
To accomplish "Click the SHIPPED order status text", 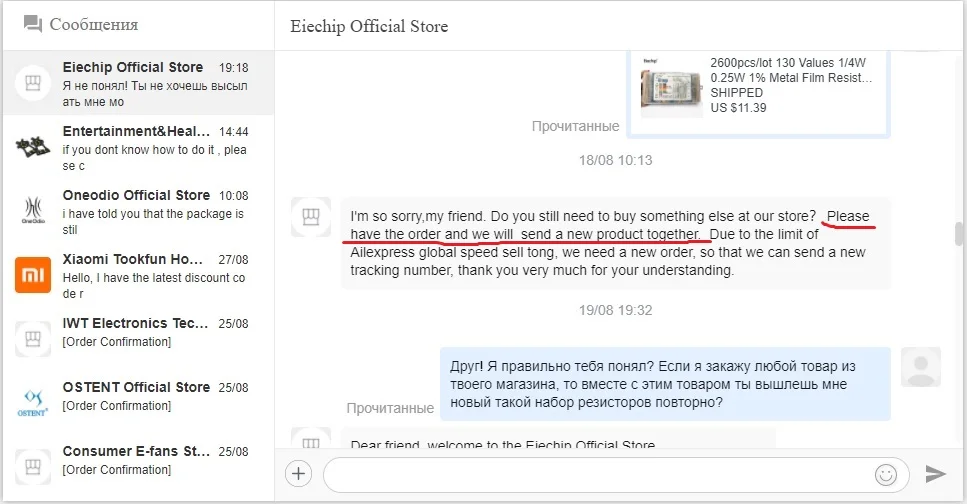I will coord(736,93).
